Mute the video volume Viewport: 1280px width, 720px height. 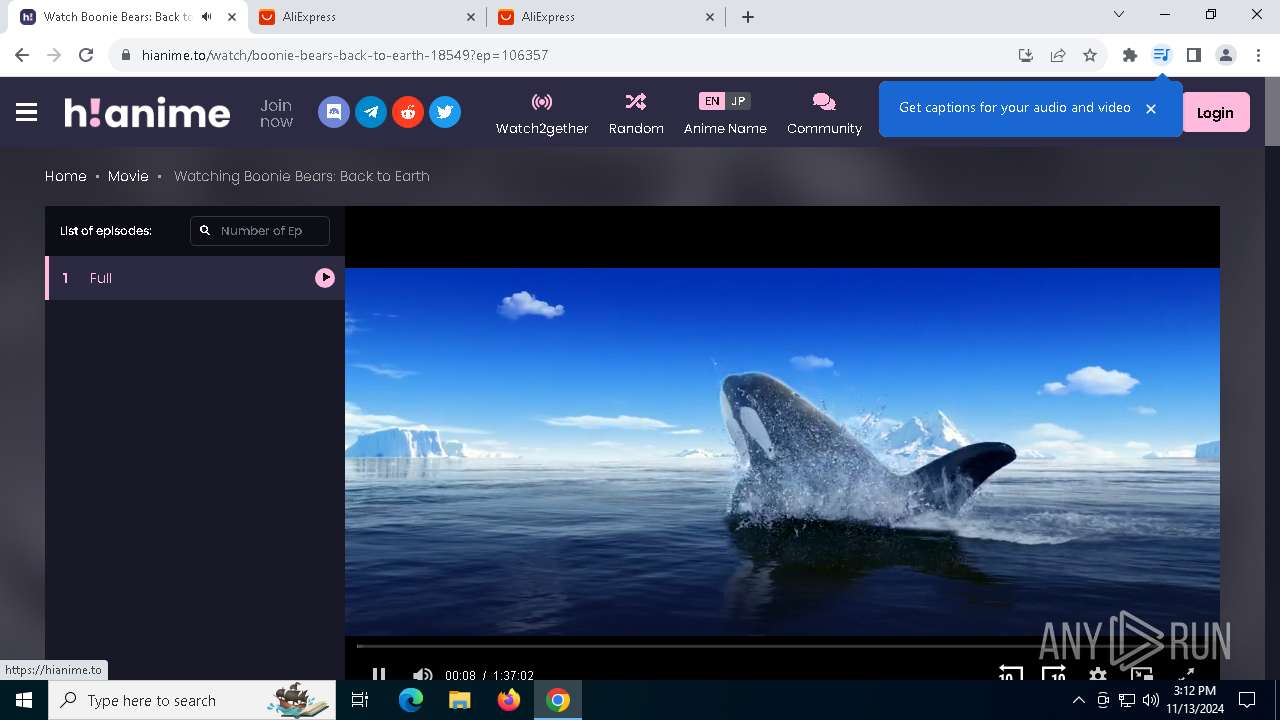pos(423,675)
